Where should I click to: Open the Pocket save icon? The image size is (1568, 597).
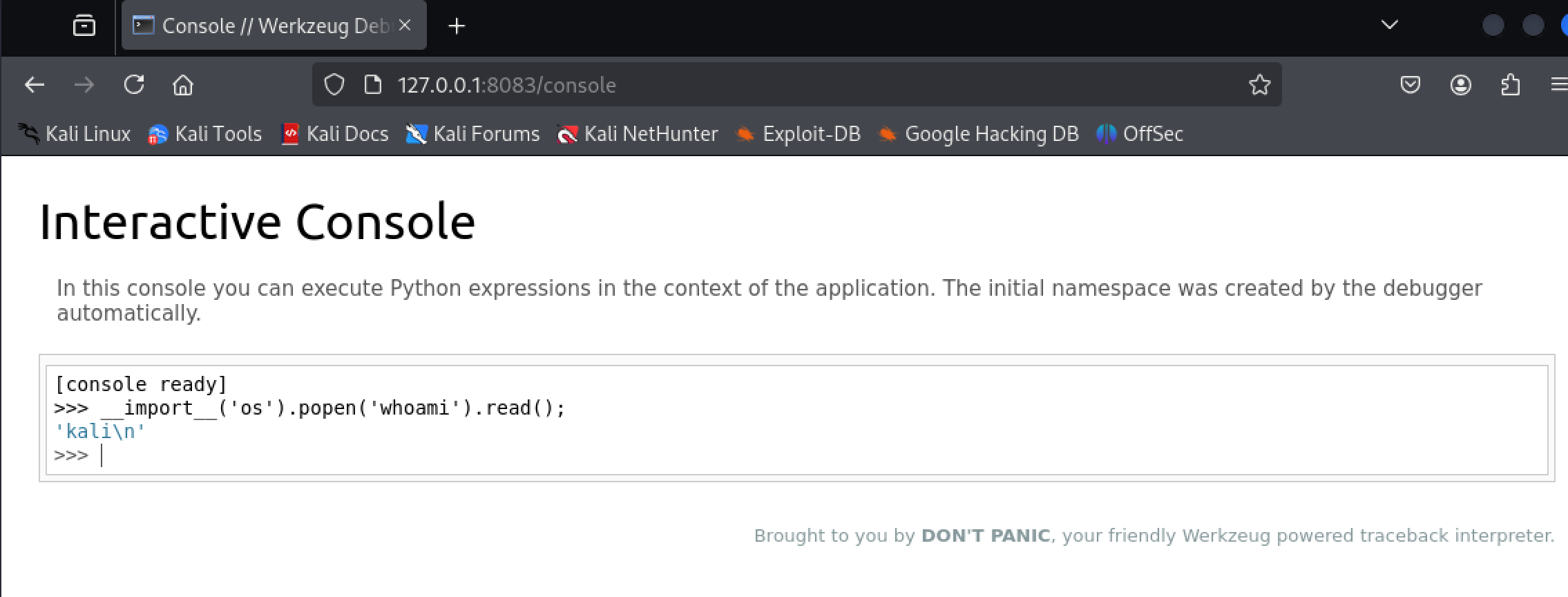click(1410, 85)
